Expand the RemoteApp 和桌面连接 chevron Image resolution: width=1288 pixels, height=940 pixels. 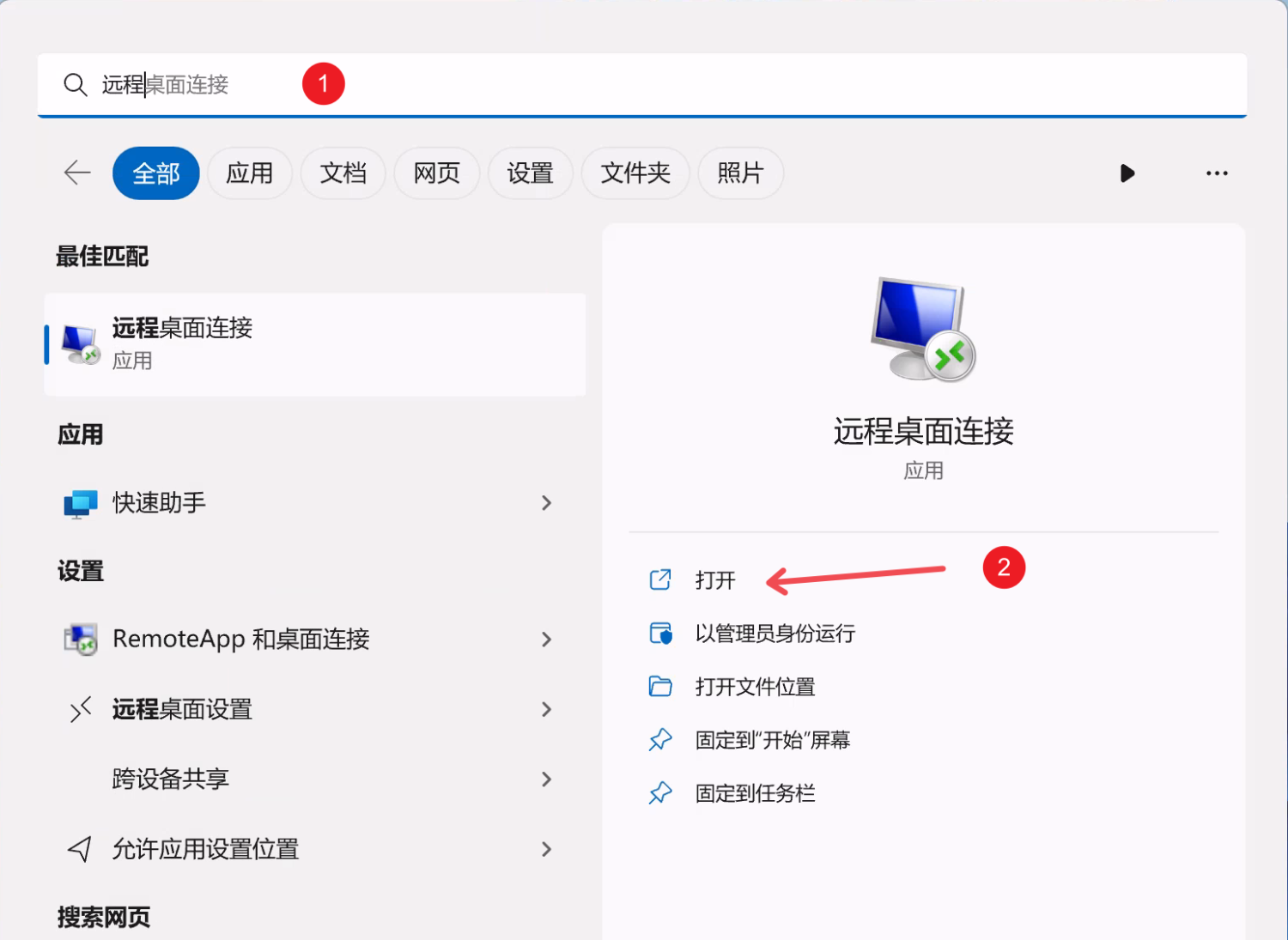pos(547,640)
